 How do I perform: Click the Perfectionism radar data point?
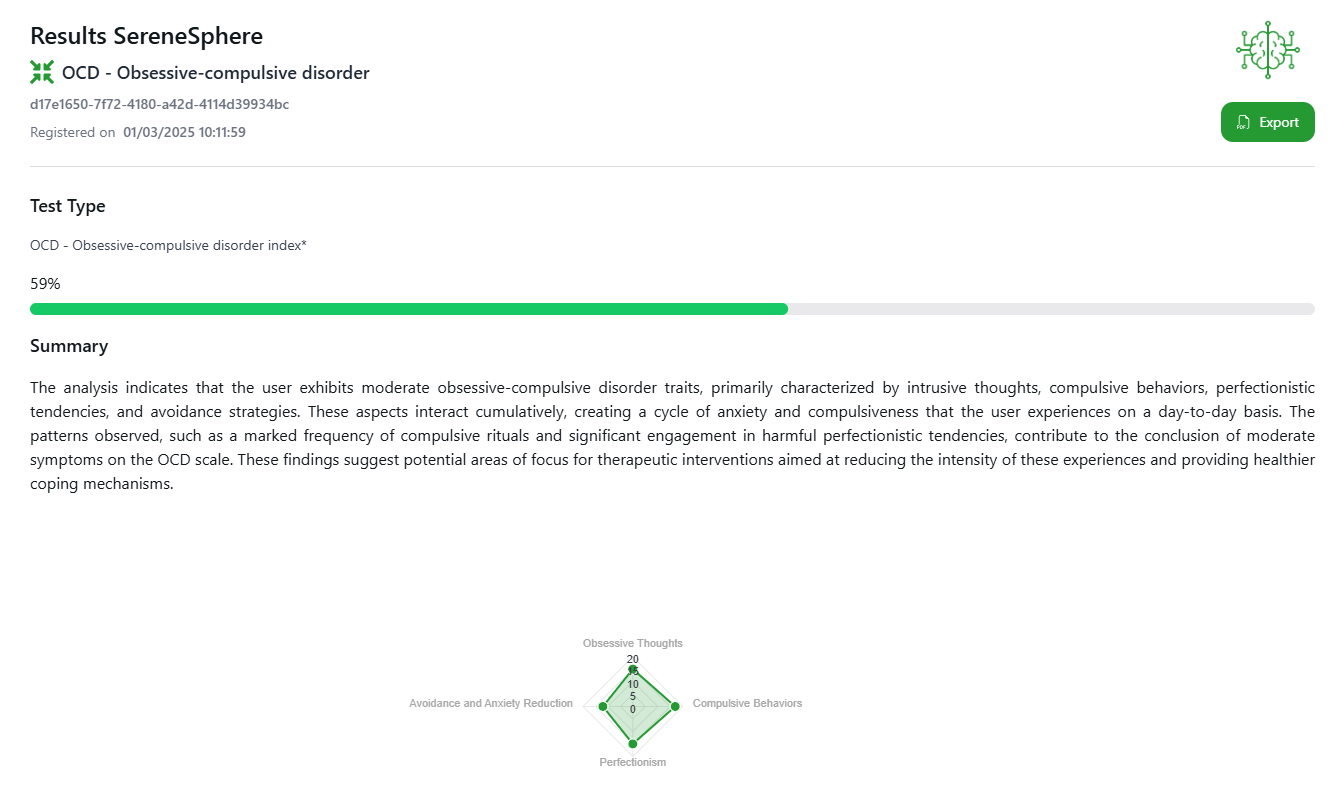[x=632, y=744]
